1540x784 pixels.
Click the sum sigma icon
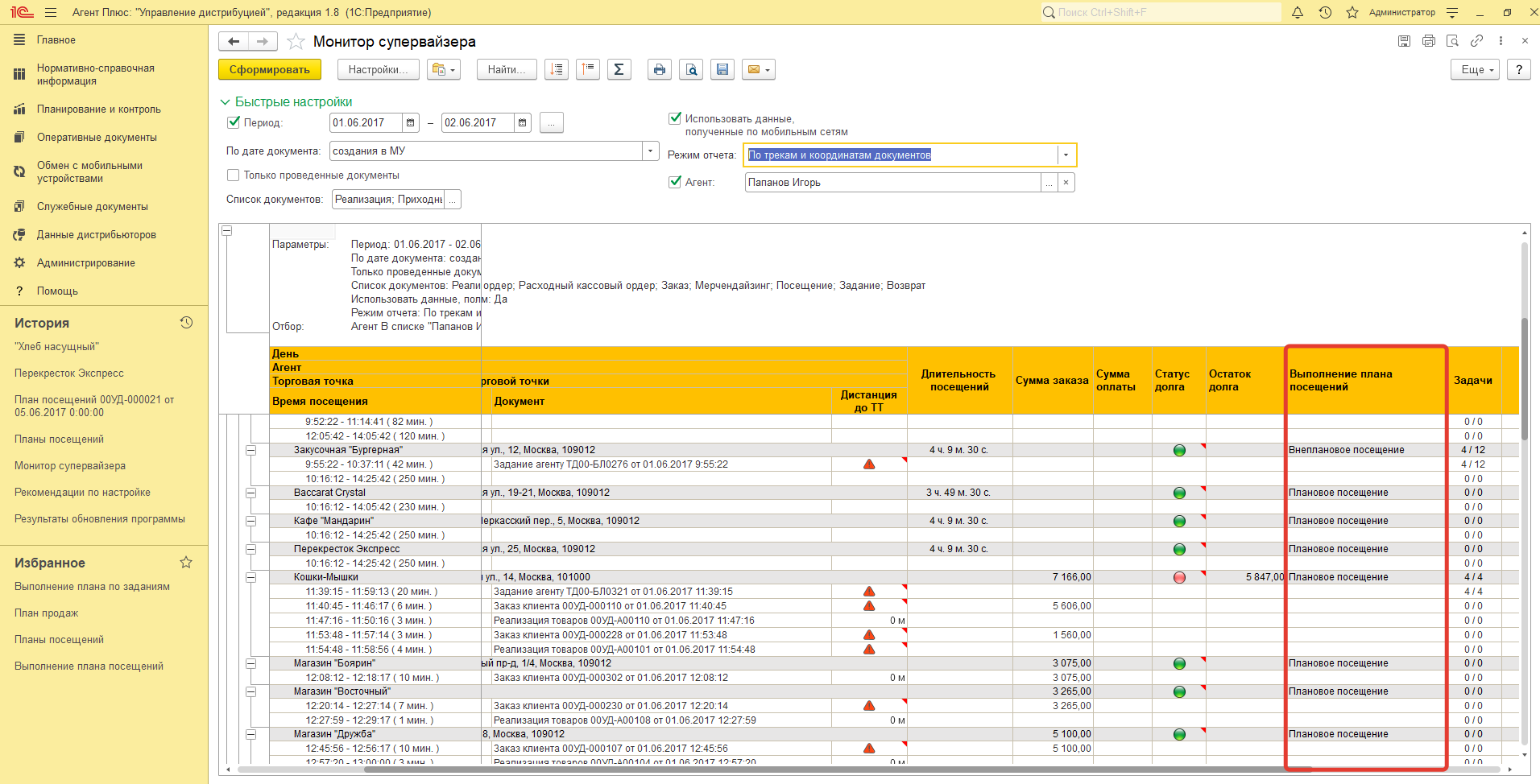coord(619,70)
